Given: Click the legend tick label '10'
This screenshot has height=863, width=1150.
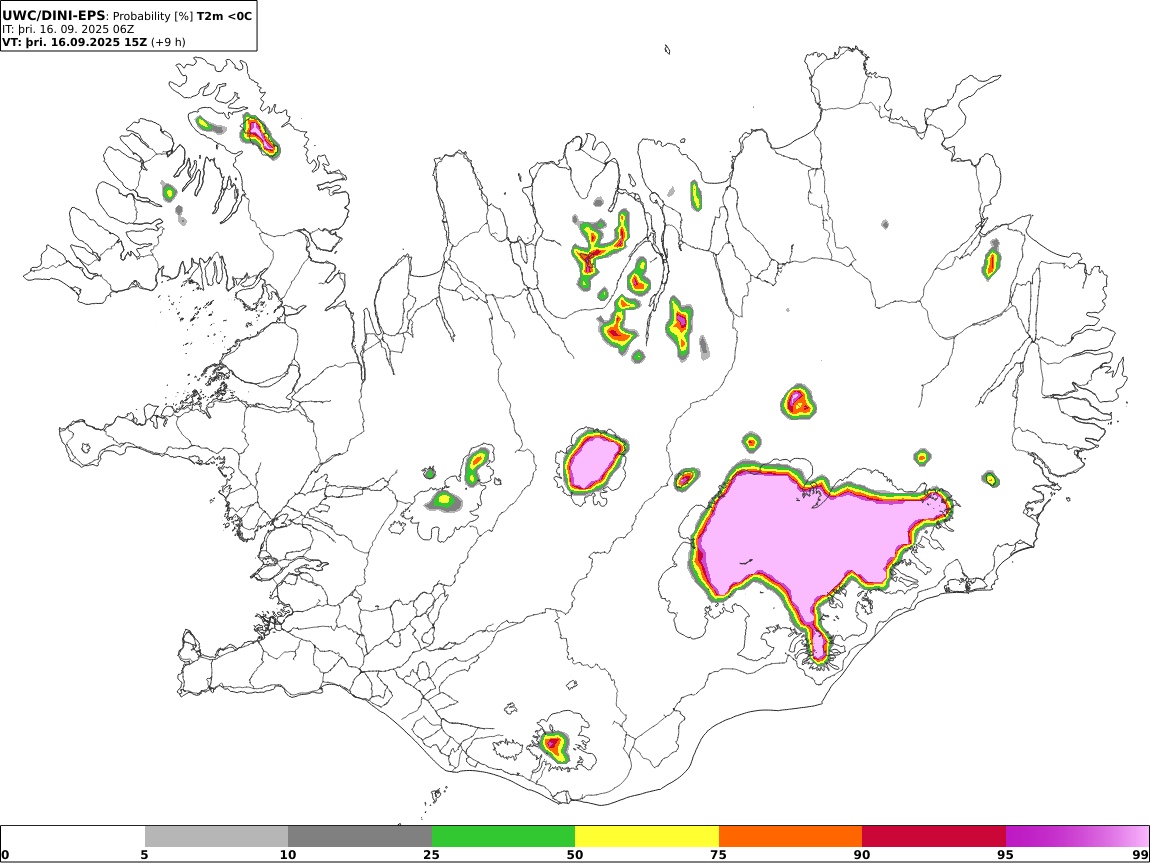Looking at the screenshot, I should tap(288, 855).
